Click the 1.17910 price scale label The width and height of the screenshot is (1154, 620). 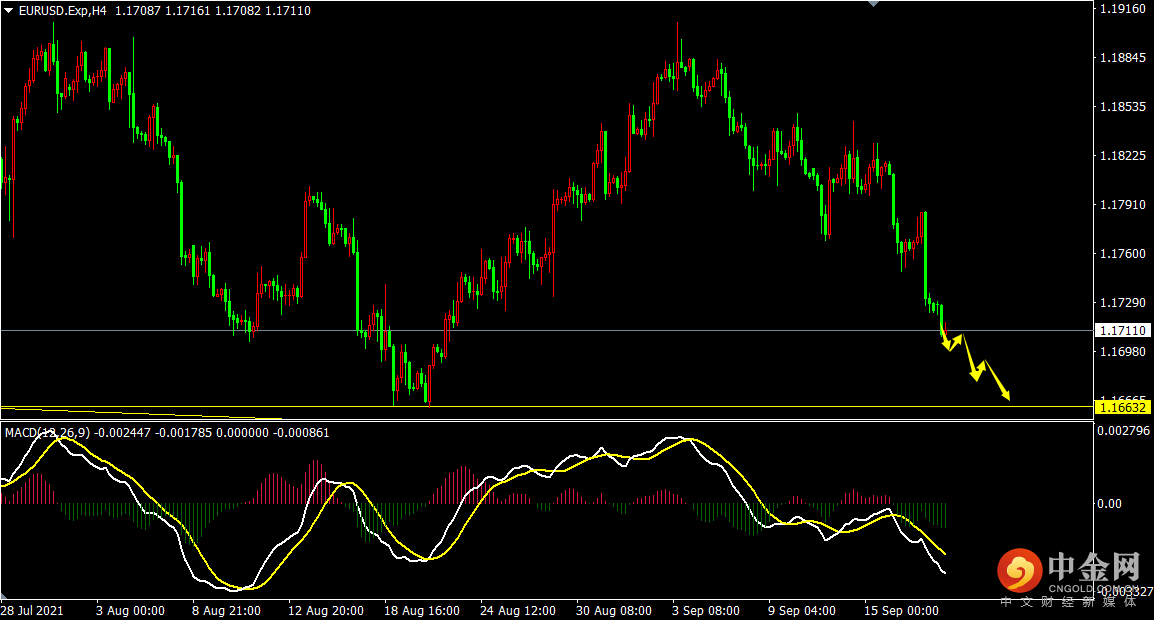click(1122, 205)
